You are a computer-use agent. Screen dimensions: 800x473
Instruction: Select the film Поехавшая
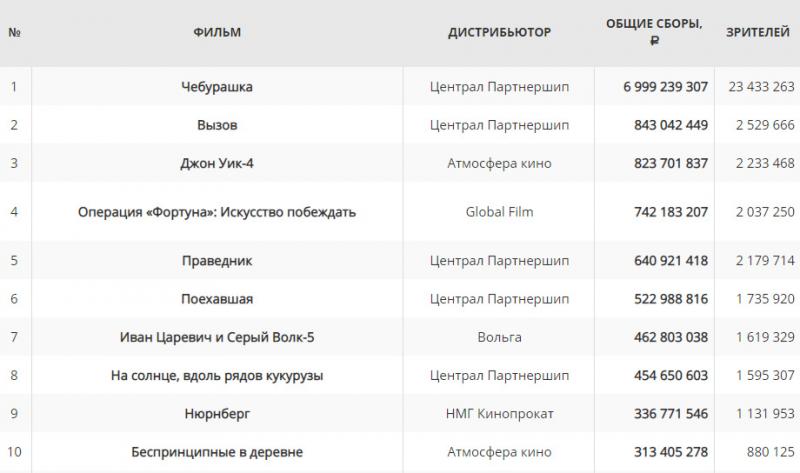click(x=217, y=299)
